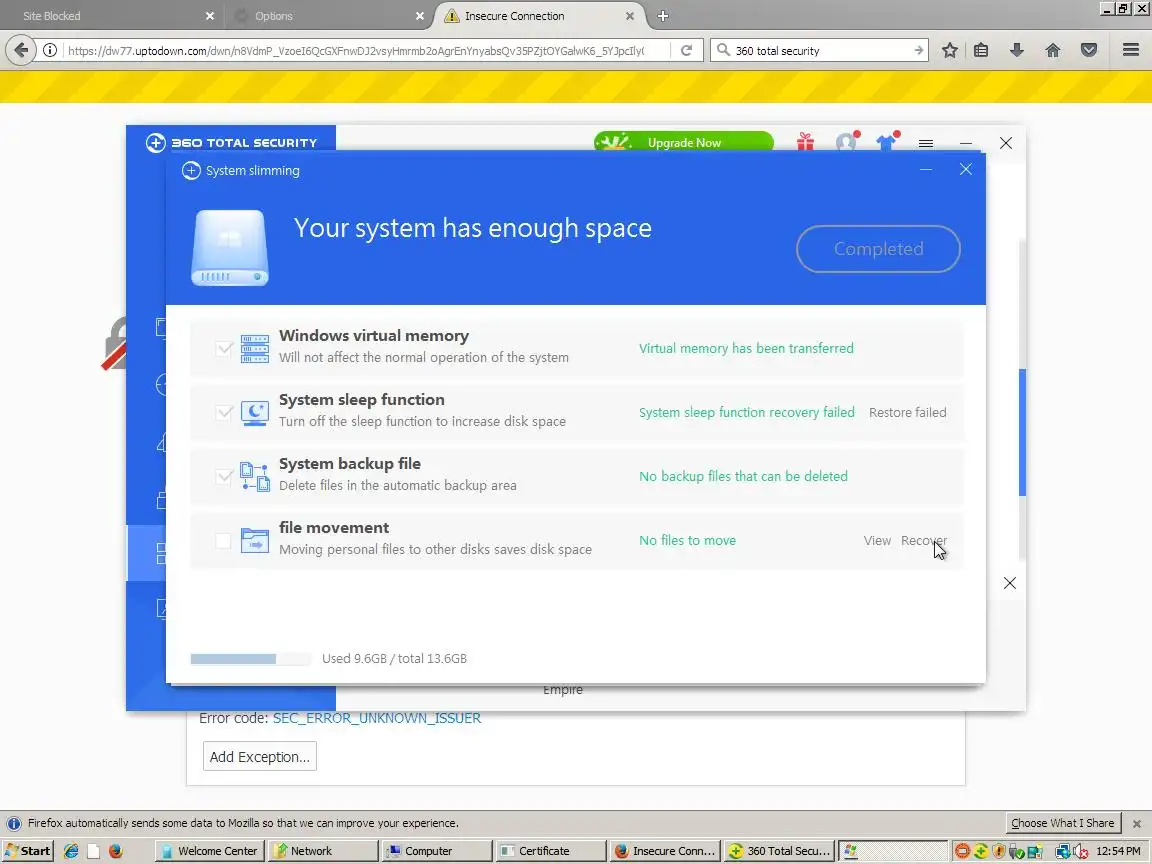Open the Pocket icon in Firefox toolbar
Viewport: 1152px width, 864px height.
tap(1089, 50)
